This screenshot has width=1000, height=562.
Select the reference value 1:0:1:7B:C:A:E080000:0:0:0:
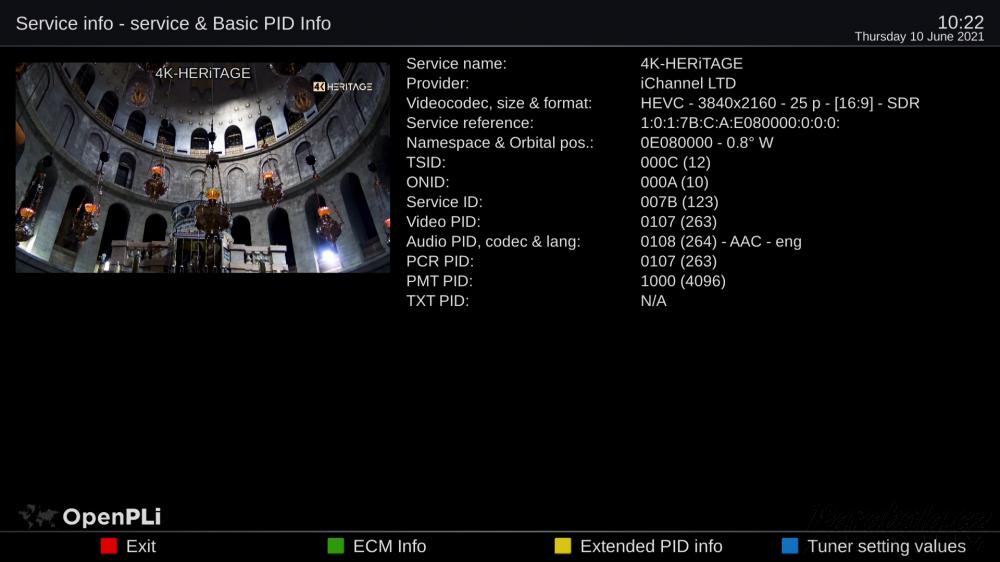(x=740, y=123)
